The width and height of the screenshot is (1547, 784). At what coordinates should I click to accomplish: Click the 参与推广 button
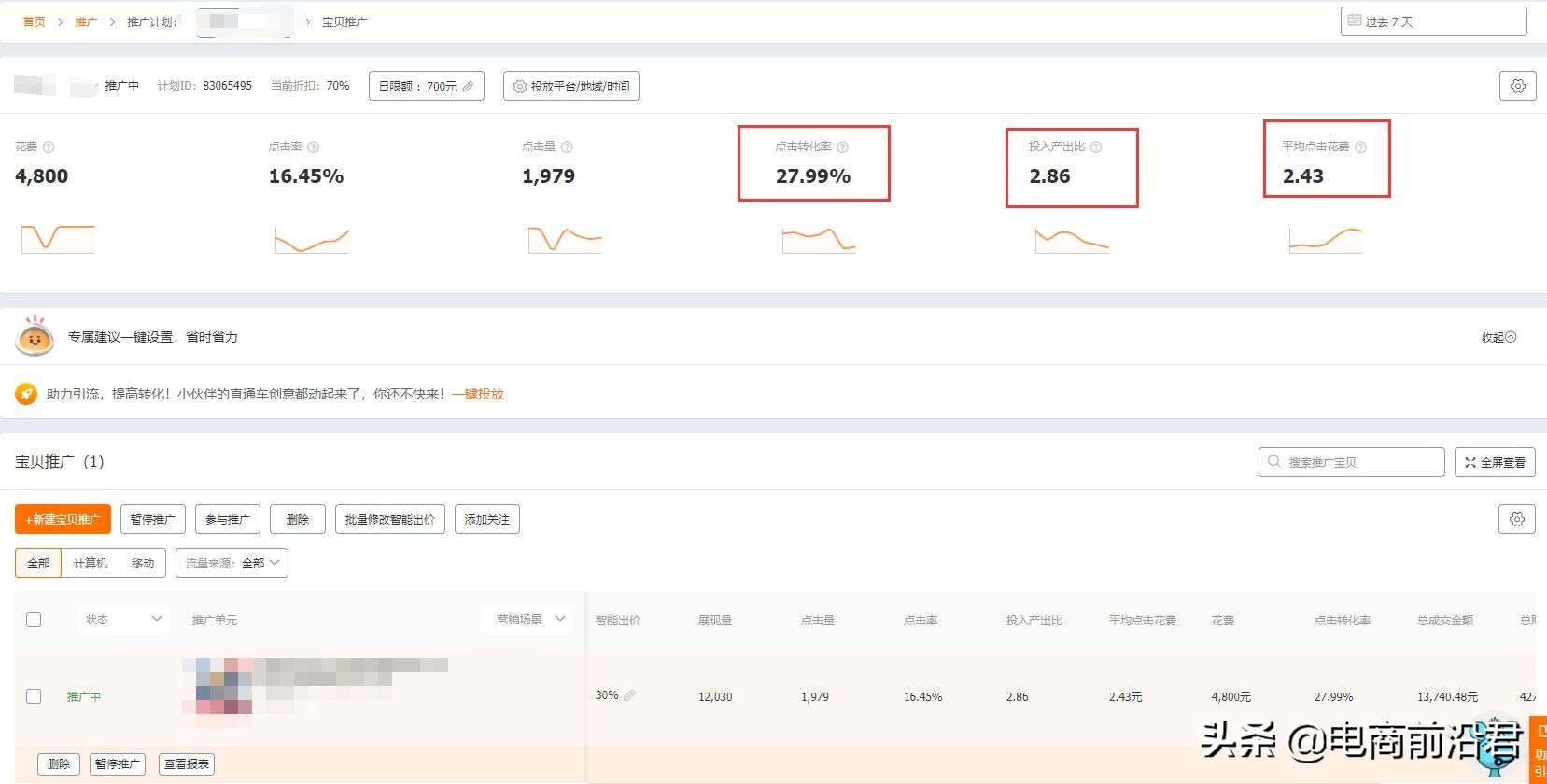pos(228,519)
